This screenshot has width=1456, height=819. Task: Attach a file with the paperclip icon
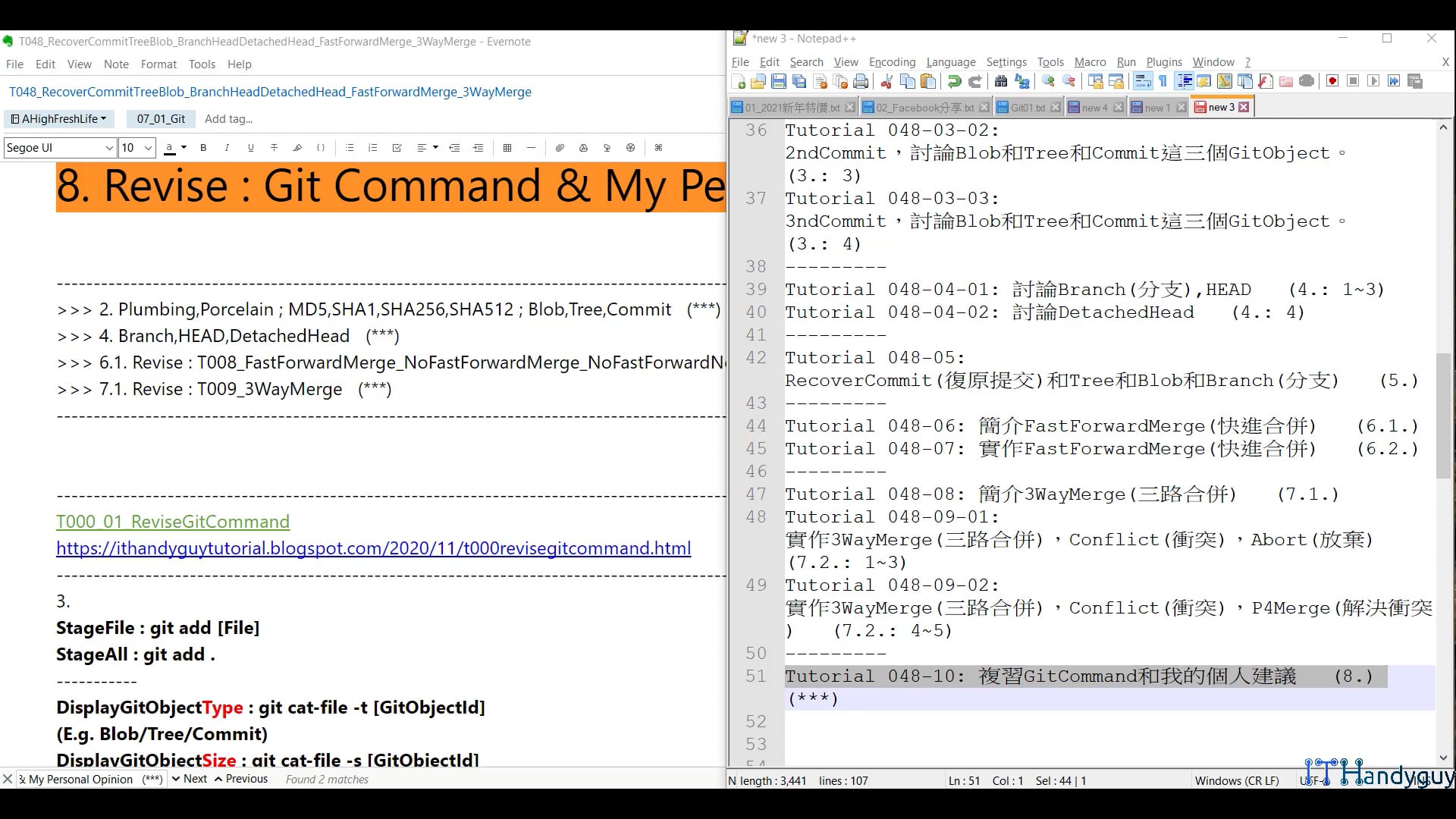pyautogui.click(x=560, y=148)
